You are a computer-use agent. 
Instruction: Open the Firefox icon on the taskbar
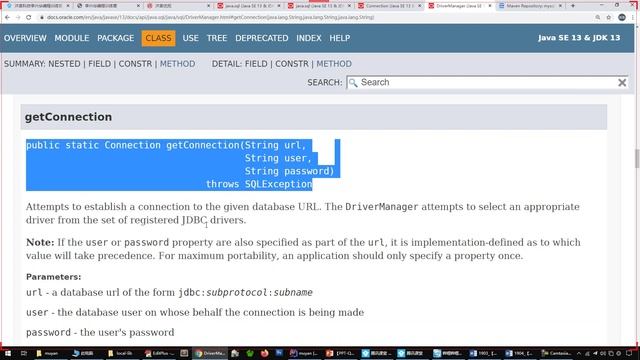coord(264,353)
